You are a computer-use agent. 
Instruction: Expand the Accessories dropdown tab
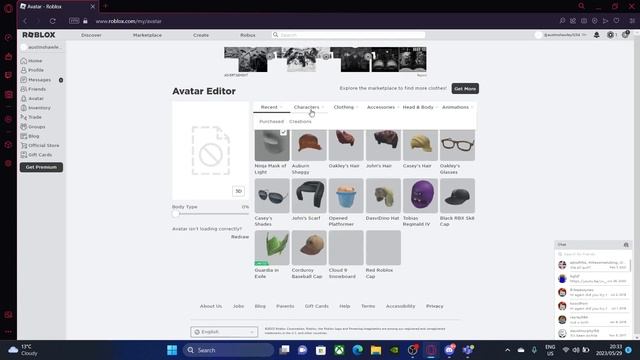click(383, 107)
